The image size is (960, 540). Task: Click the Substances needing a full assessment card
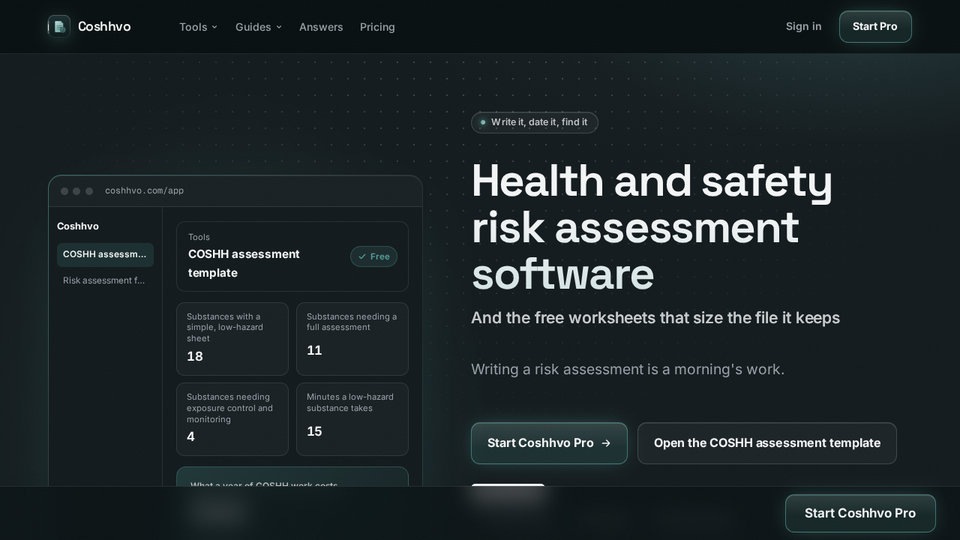[352, 339]
